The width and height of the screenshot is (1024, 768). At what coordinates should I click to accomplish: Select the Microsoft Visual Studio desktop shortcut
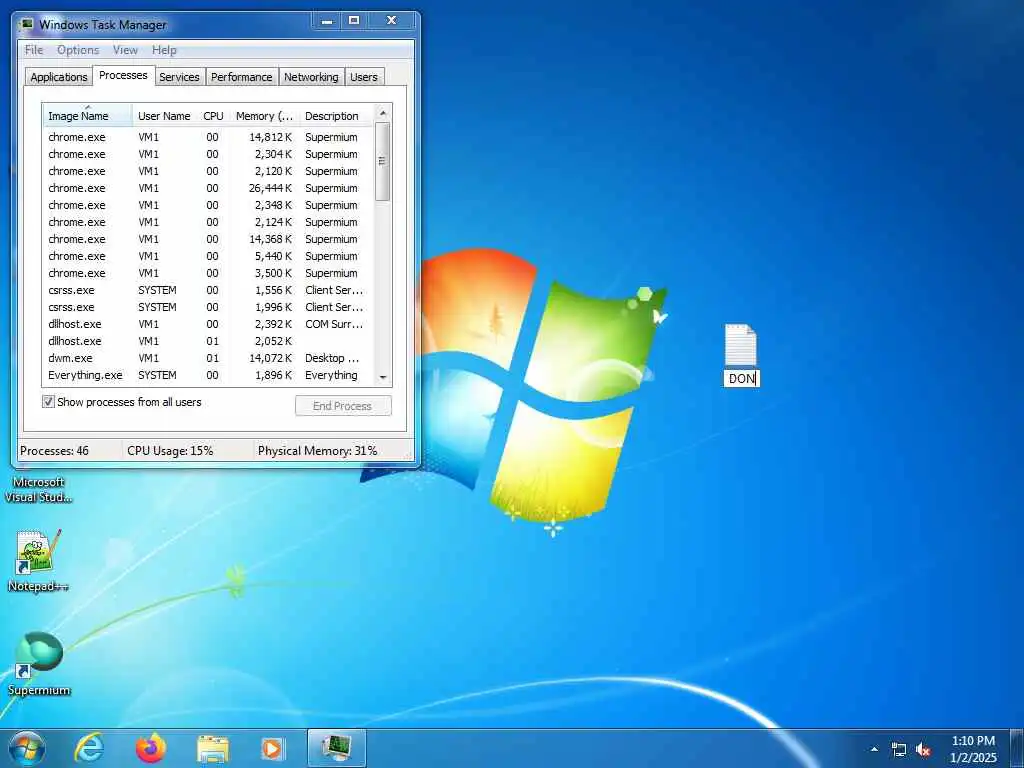click(38, 489)
